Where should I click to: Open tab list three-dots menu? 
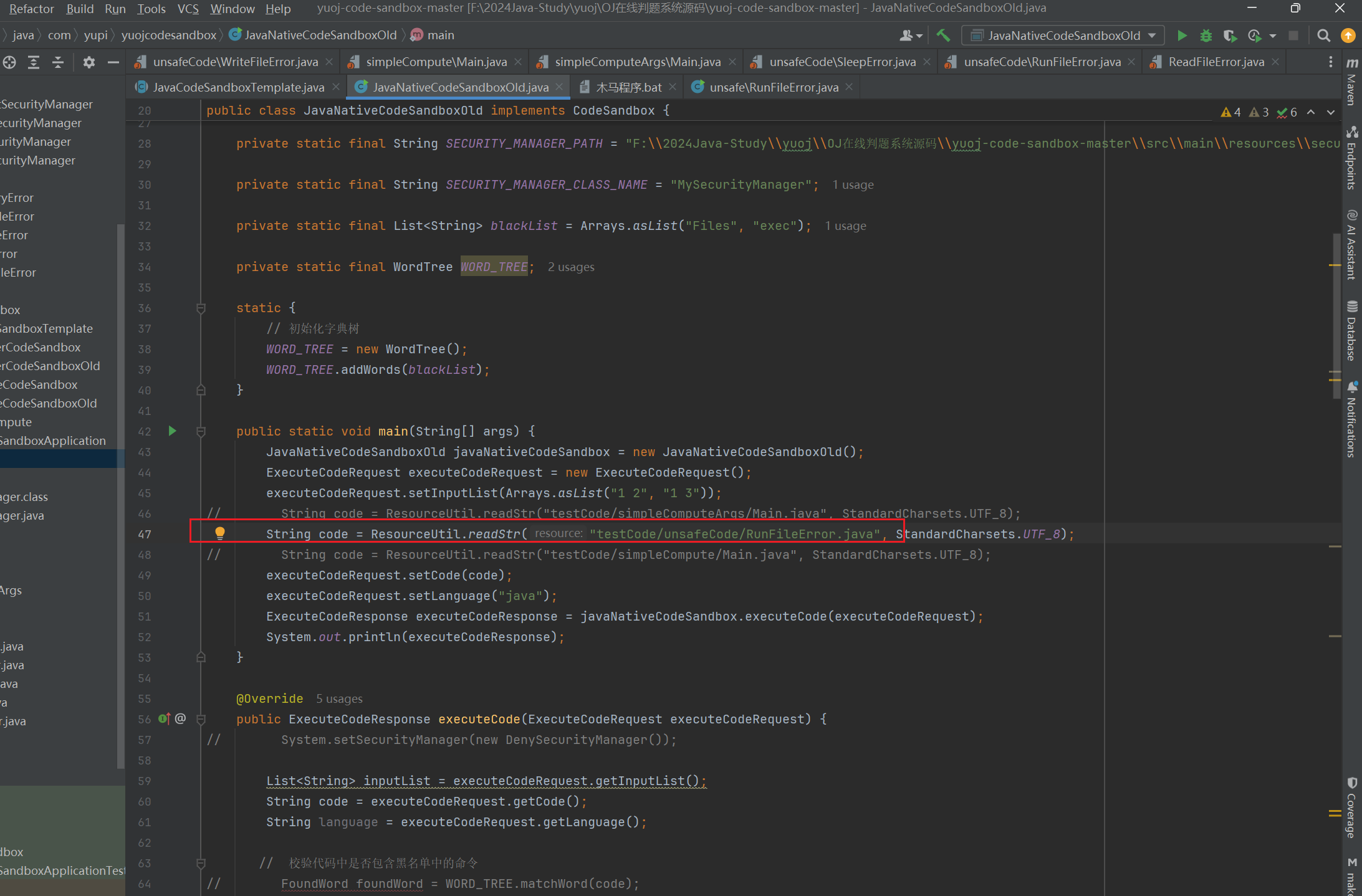[1330, 62]
